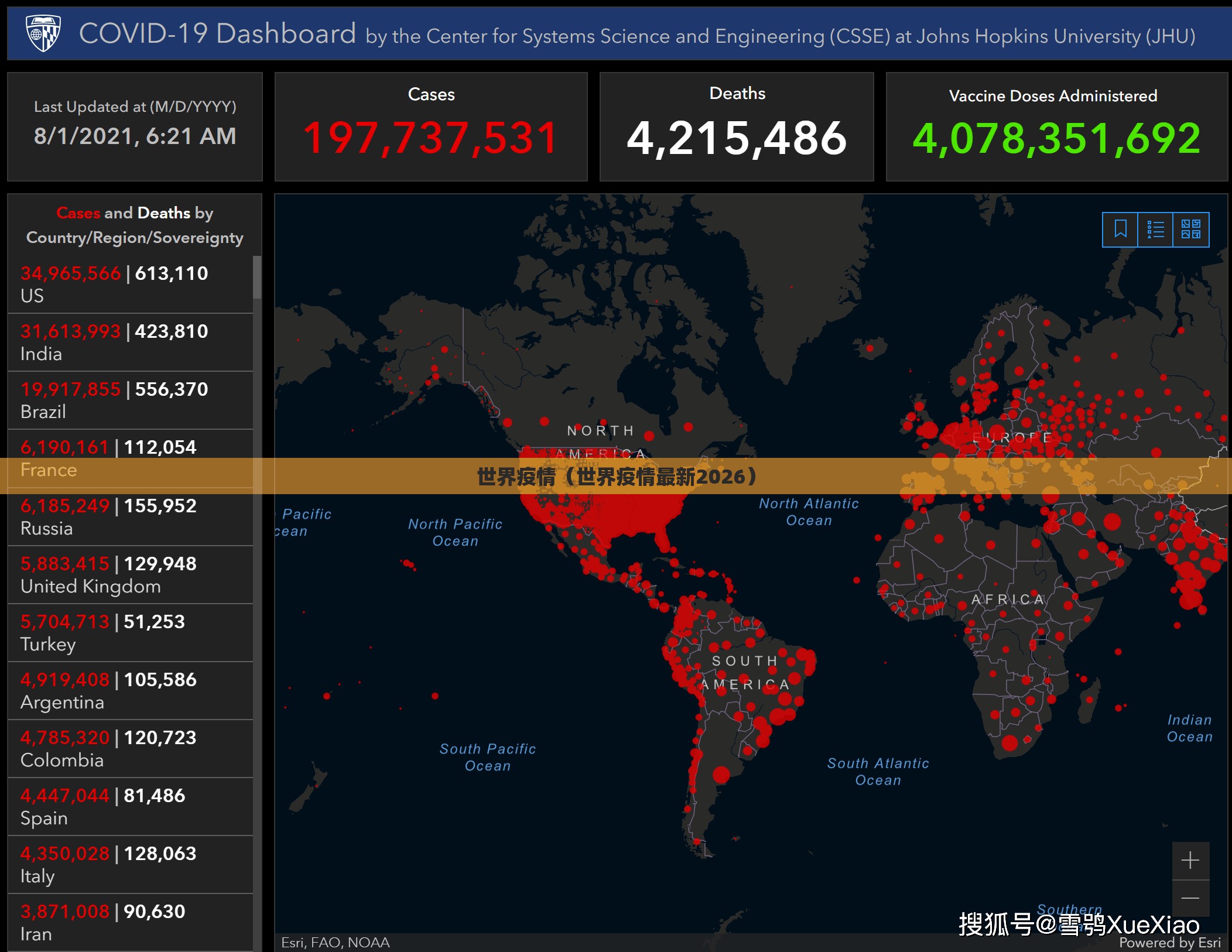The height and width of the screenshot is (952, 1232).
Task: Choose Brazil from the country list
Action: (131, 400)
